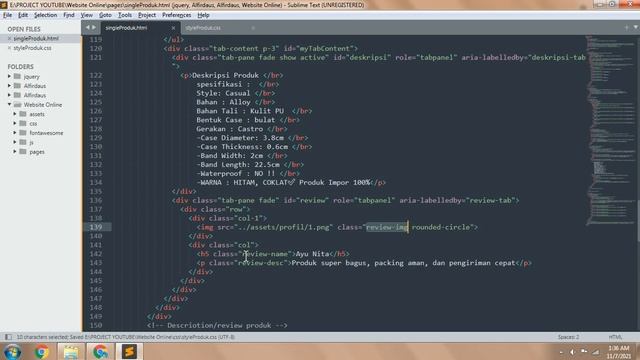Click 'rounded-circle' class on line 139

click(x=441, y=227)
